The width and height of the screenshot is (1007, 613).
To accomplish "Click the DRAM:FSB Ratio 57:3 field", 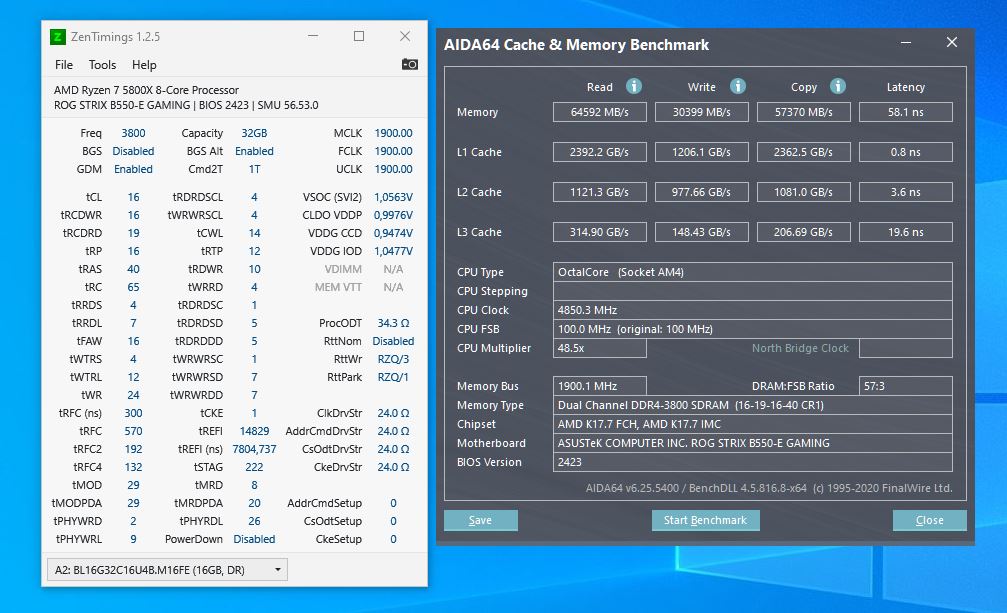I will click(x=905, y=385).
